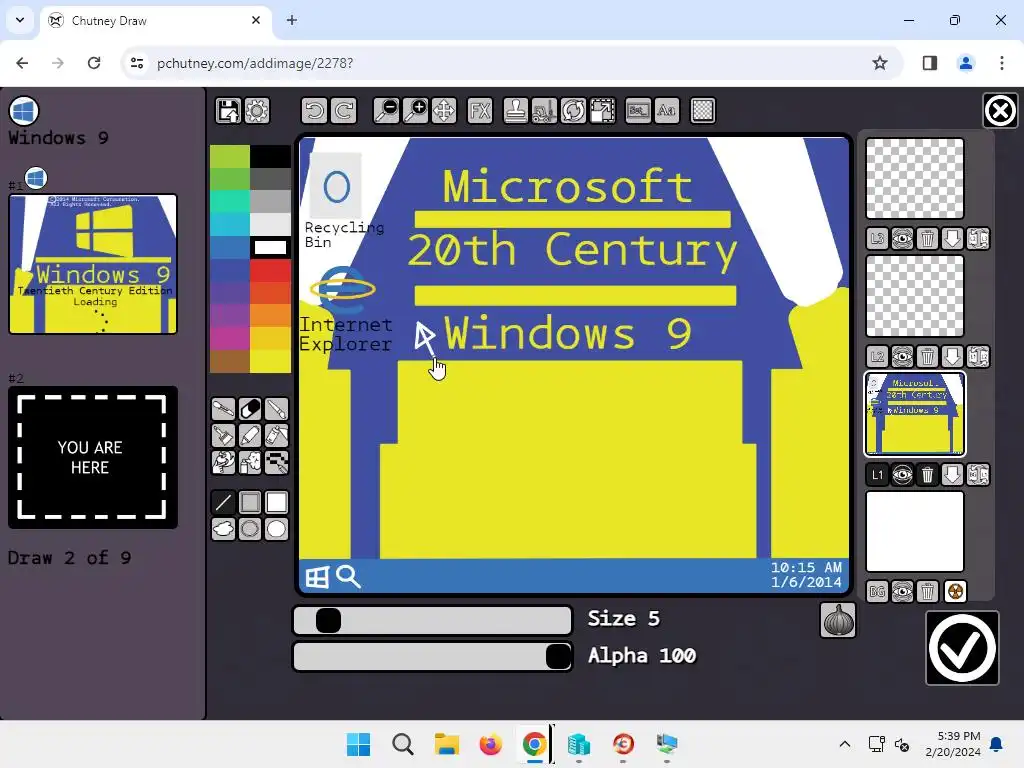Choose the outlined square shape
The width and height of the screenshot is (1024, 768).
pos(250,502)
